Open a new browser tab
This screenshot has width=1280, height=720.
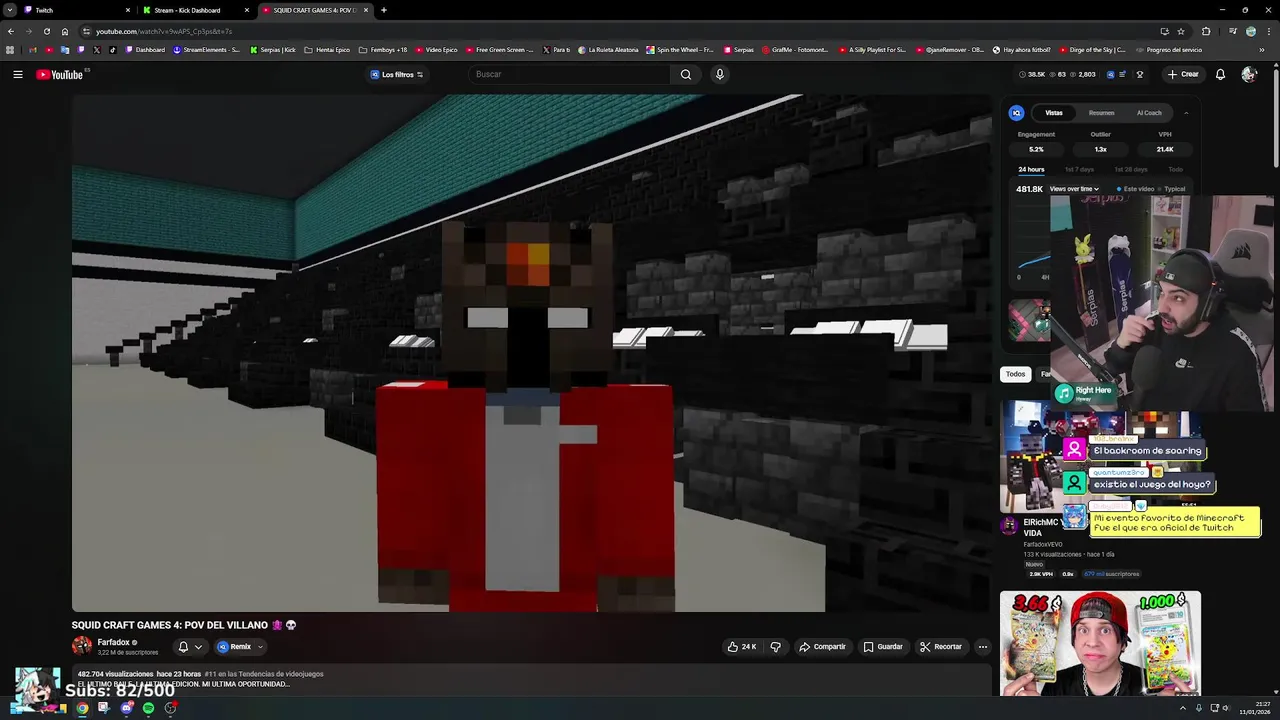(384, 10)
